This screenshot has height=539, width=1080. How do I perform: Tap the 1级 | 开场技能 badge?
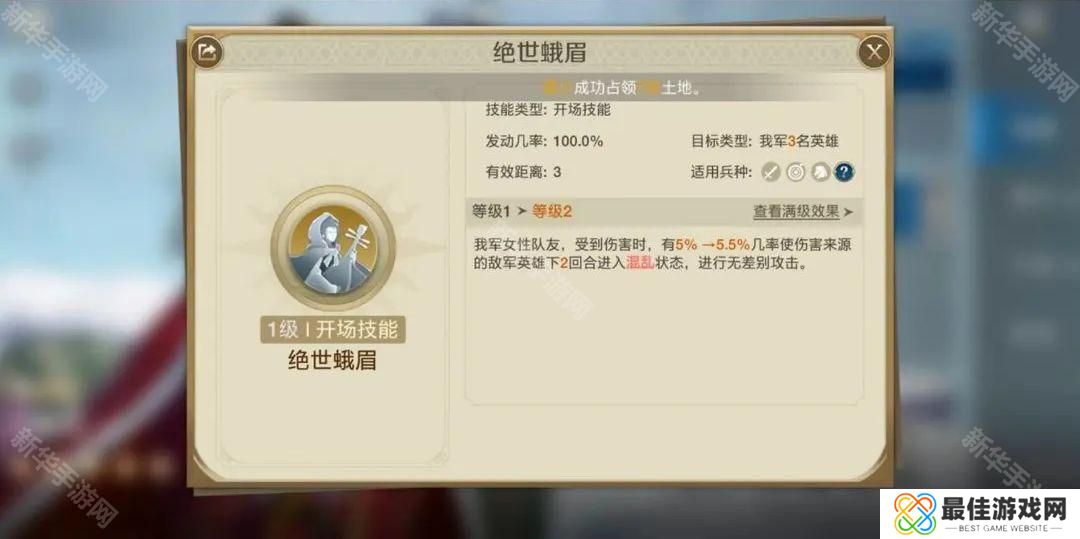pyautogui.click(x=333, y=330)
